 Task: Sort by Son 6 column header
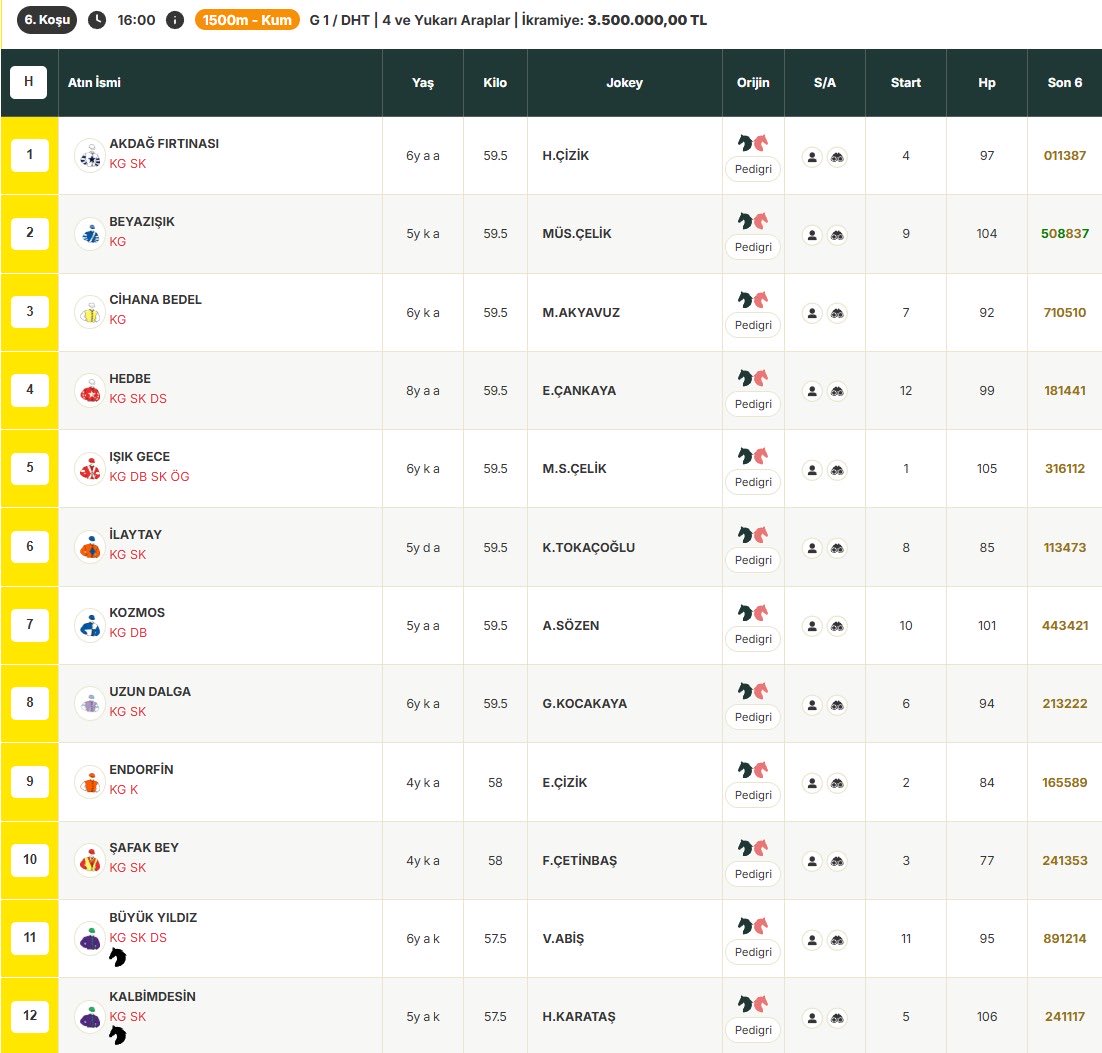pos(1064,83)
